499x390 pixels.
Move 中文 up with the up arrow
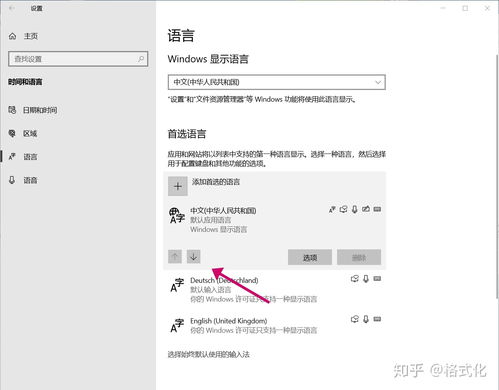click(x=175, y=257)
